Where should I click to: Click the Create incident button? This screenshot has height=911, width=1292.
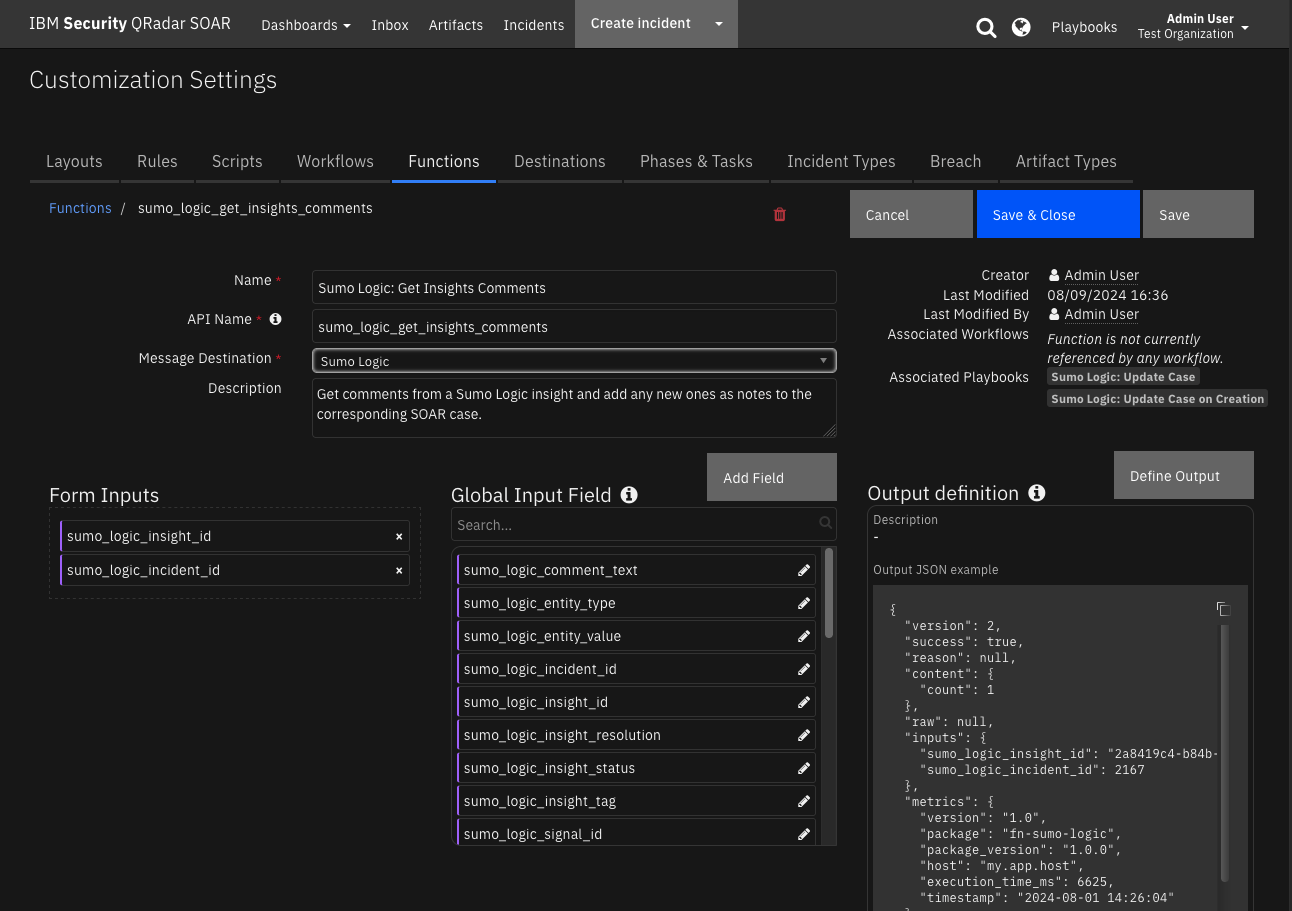coord(641,24)
